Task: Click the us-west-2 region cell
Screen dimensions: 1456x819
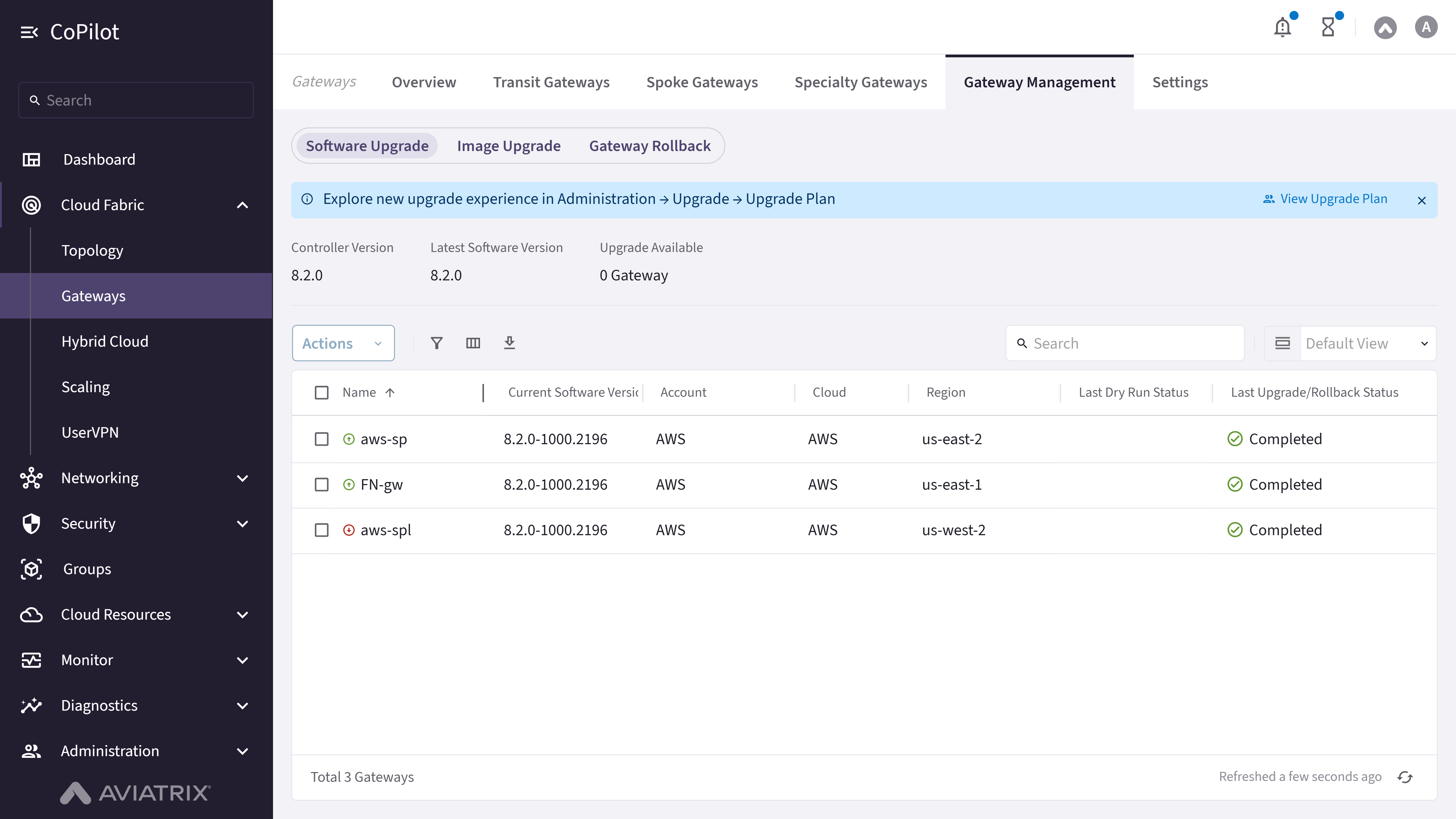Action: click(x=954, y=530)
